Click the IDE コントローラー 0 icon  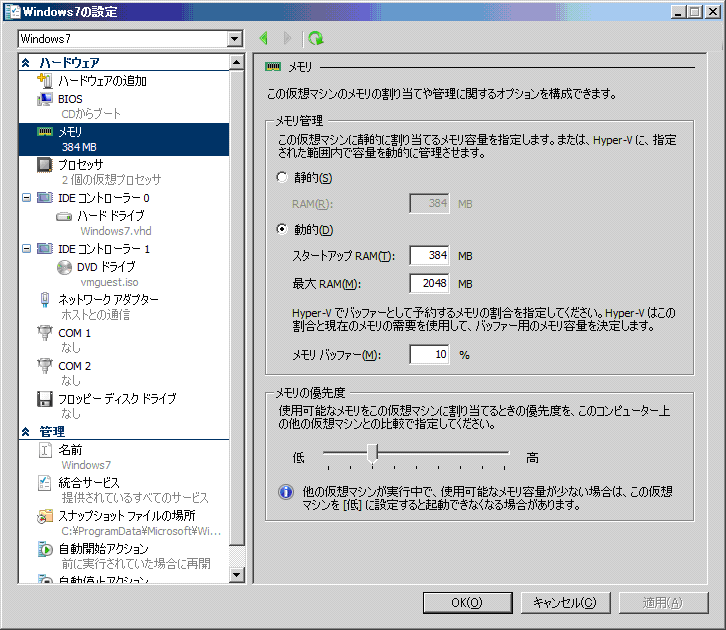44,198
